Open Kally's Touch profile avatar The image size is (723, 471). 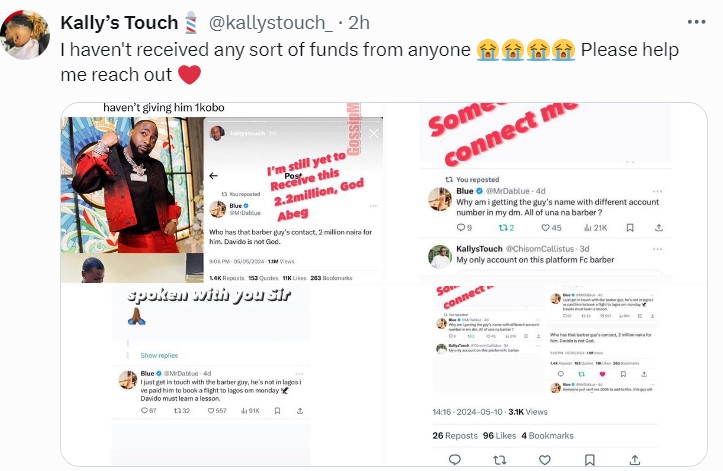(x=25, y=35)
